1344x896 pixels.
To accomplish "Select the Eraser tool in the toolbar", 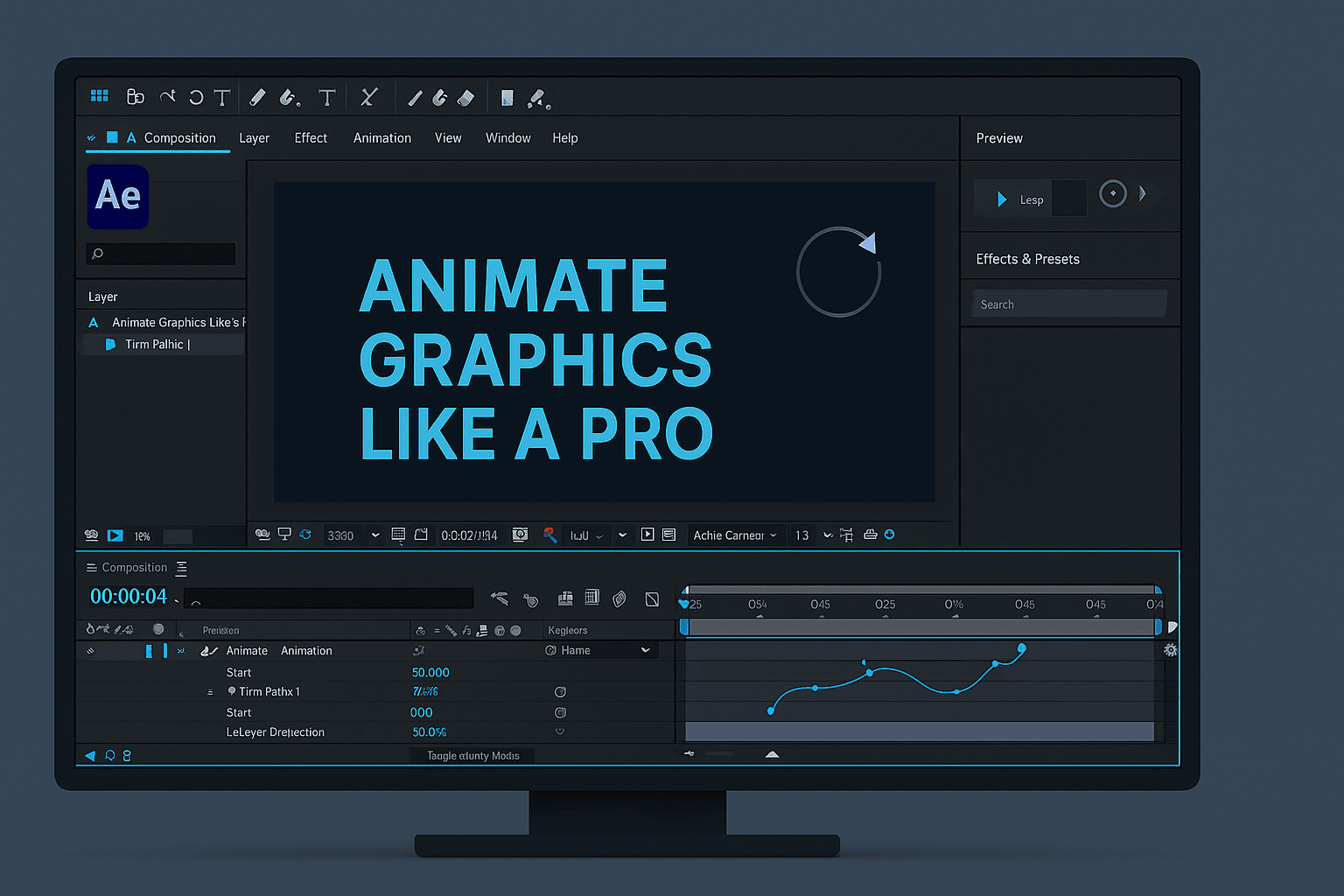I will pyautogui.click(x=465, y=97).
